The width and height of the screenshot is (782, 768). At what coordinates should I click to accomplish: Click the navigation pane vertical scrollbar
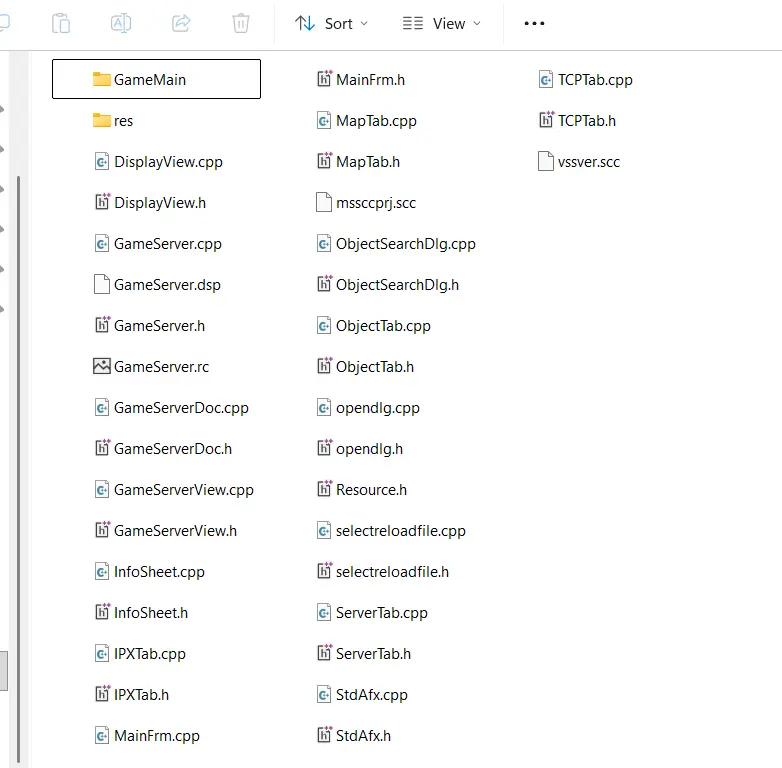point(18,469)
